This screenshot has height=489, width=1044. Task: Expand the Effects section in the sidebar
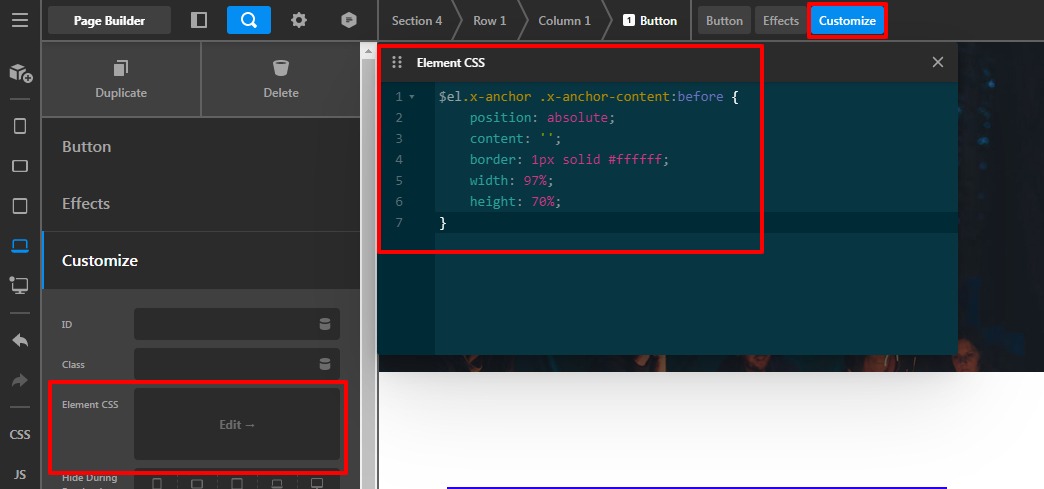coord(200,204)
